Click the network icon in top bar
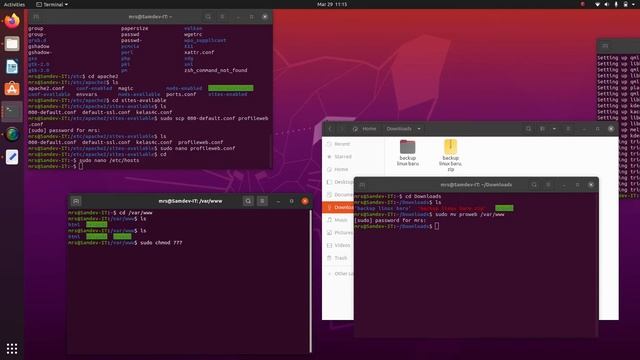This screenshot has width=640, height=360. tap(597, 4)
